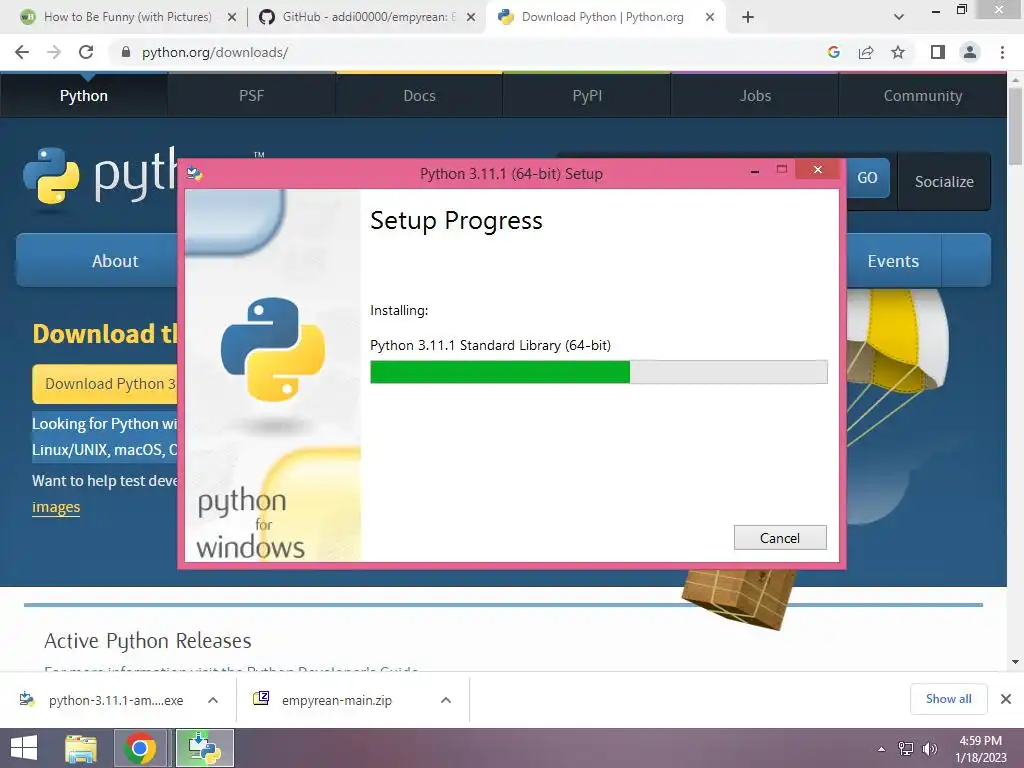This screenshot has height=768, width=1024.
Task: Close the GitHub empyrean tab
Action: [471, 17]
